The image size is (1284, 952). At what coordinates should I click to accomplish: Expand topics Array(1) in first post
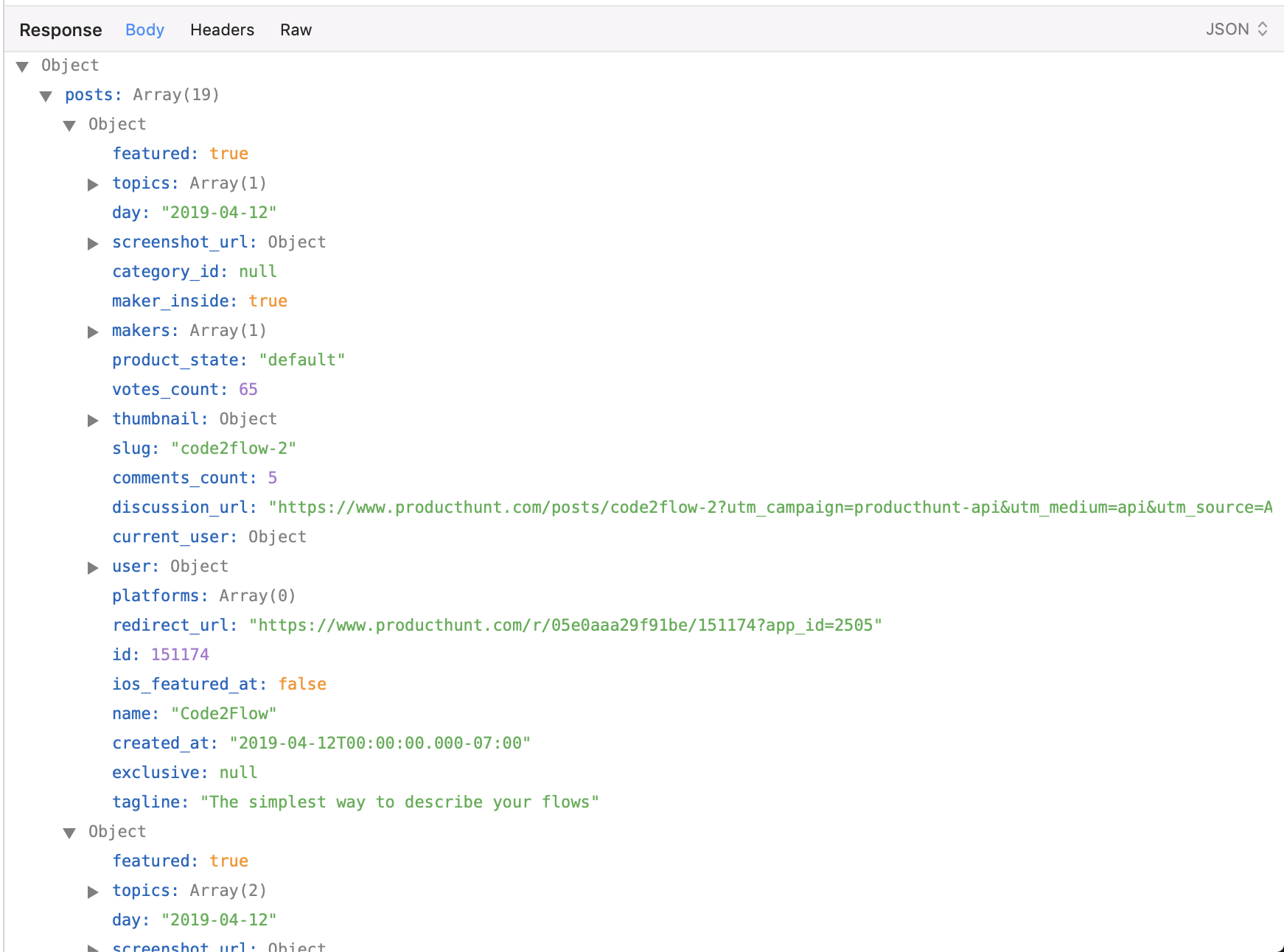tap(93, 184)
